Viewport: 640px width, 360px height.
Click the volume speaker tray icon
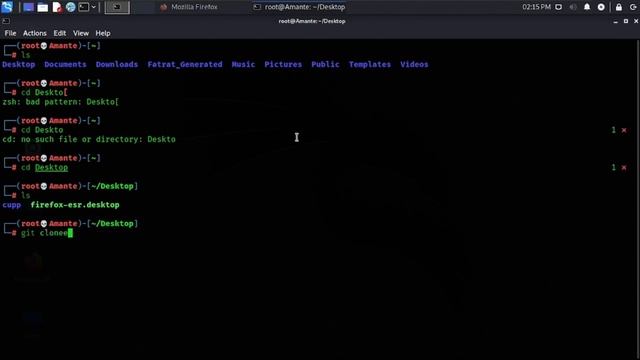click(573, 7)
